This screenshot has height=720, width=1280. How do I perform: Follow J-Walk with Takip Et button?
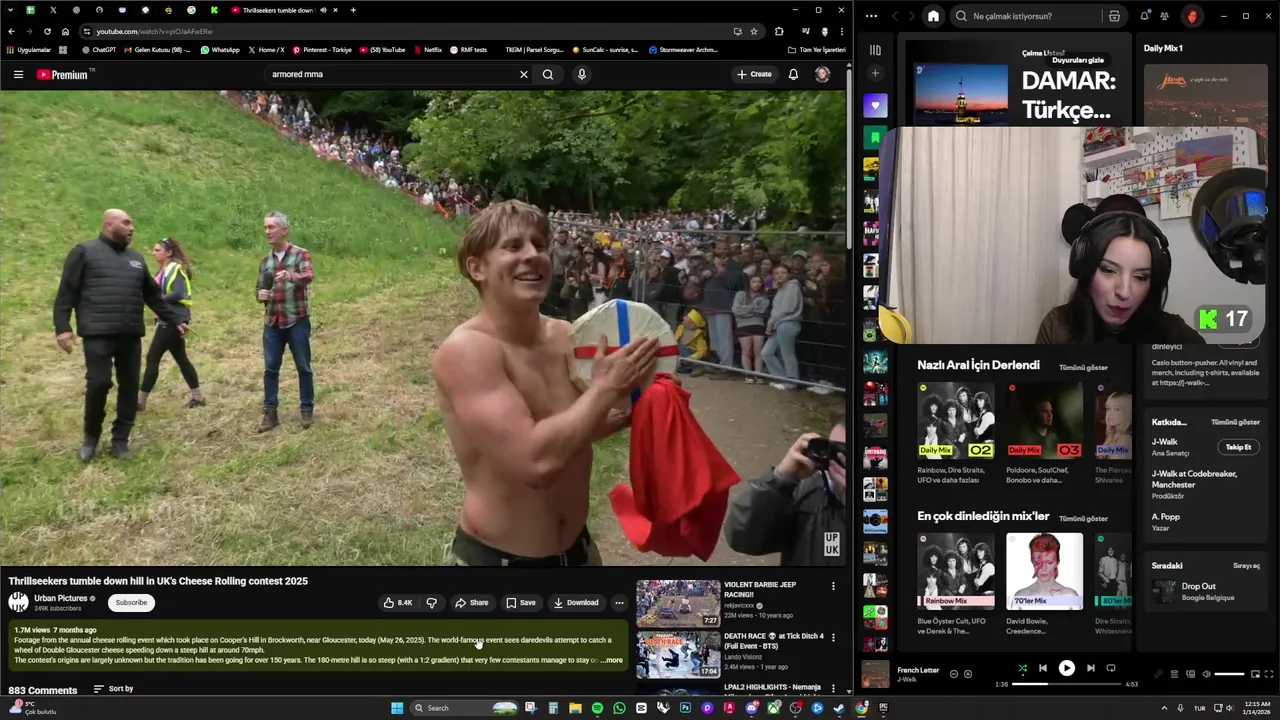click(1238, 447)
